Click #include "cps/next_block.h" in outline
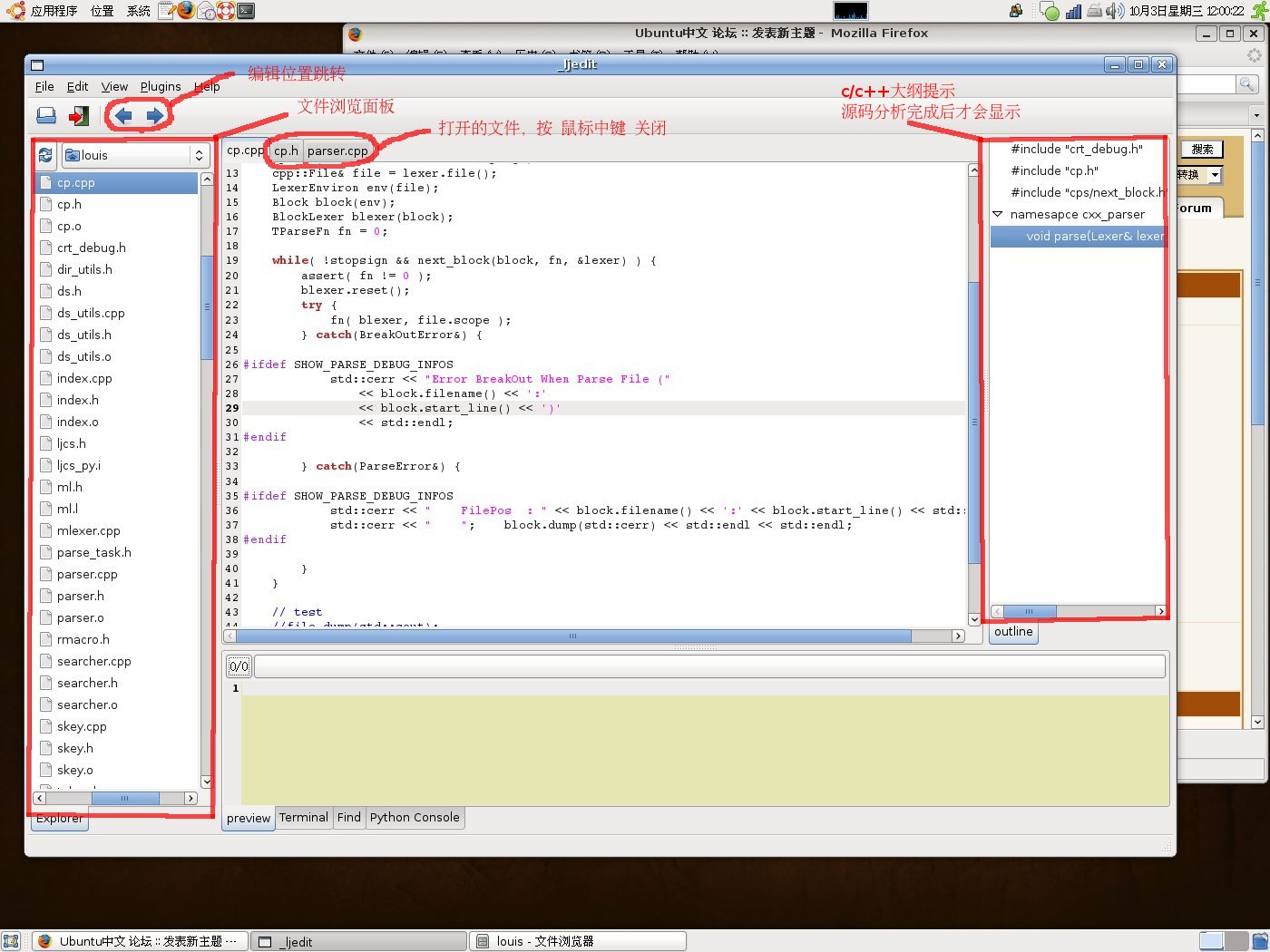Image resolution: width=1270 pixels, height=952 pixels. 1088,193
